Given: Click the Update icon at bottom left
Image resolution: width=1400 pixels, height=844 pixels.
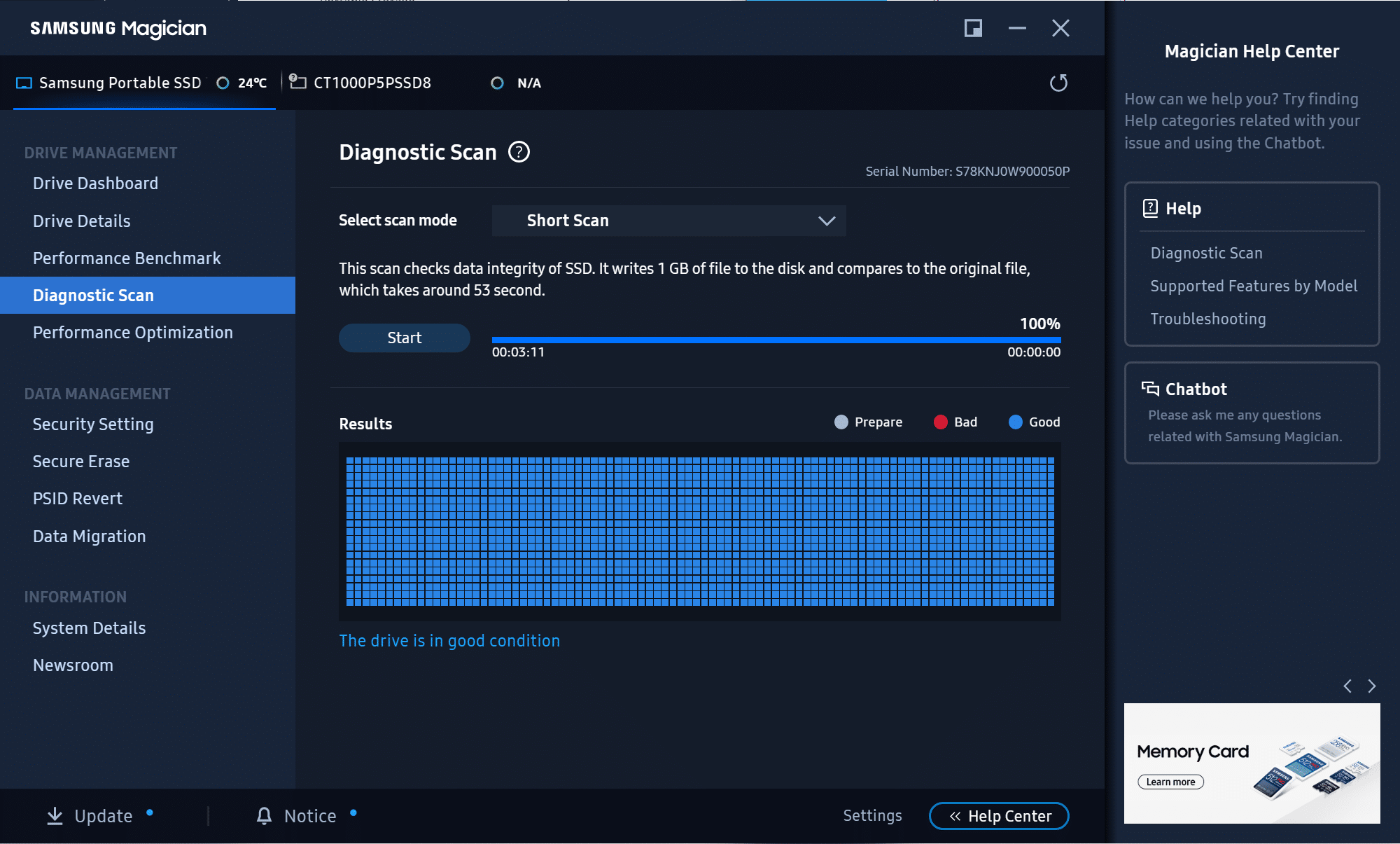Looking at the screenshot, I should coord(55,816).
